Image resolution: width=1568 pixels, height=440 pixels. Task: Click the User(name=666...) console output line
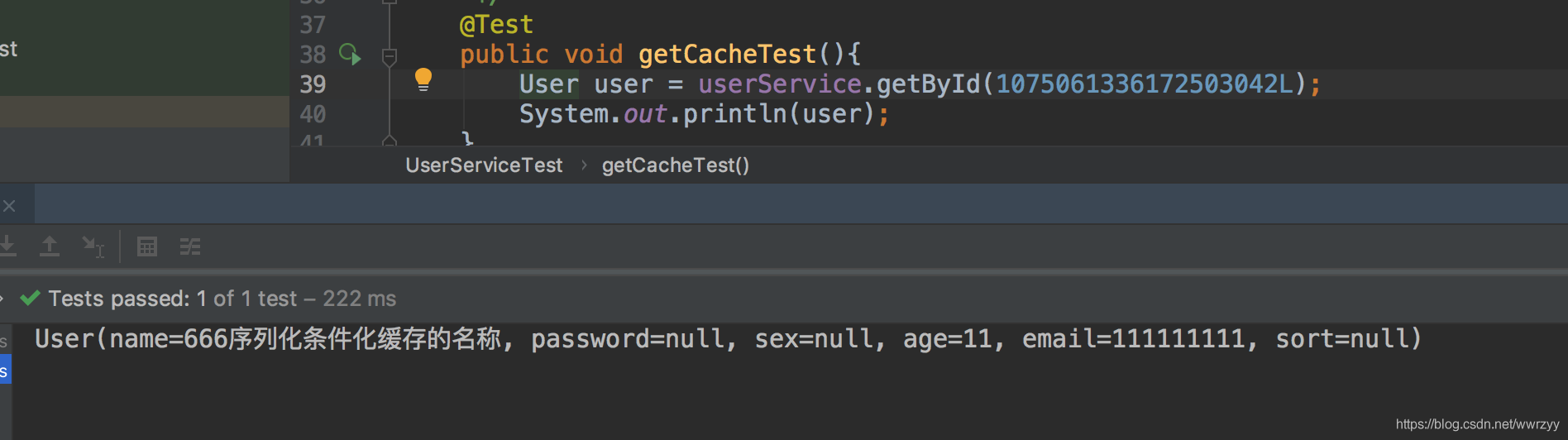pyautogui.click(x=728, y=339)
